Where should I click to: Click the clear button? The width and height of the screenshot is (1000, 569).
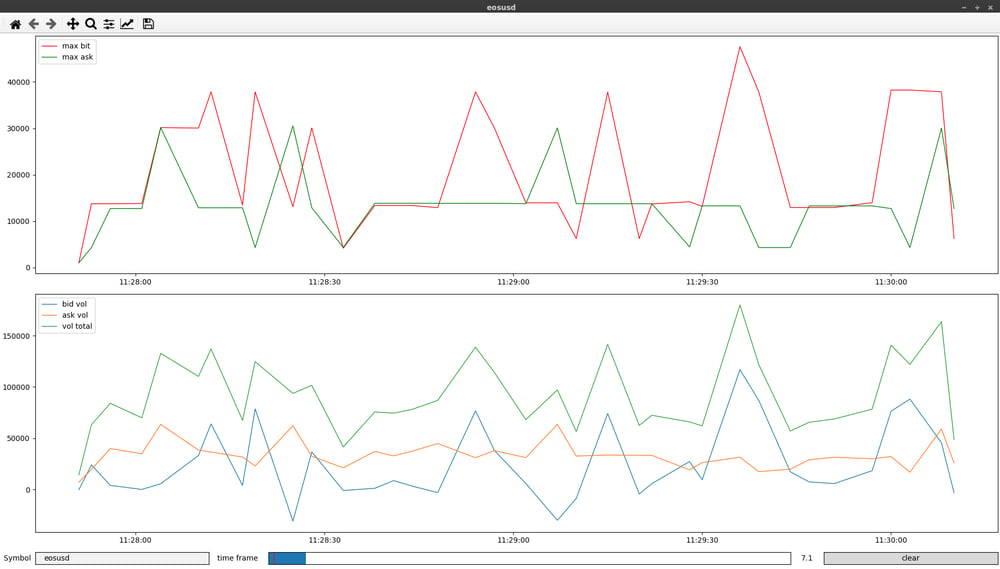click(911, 558)
